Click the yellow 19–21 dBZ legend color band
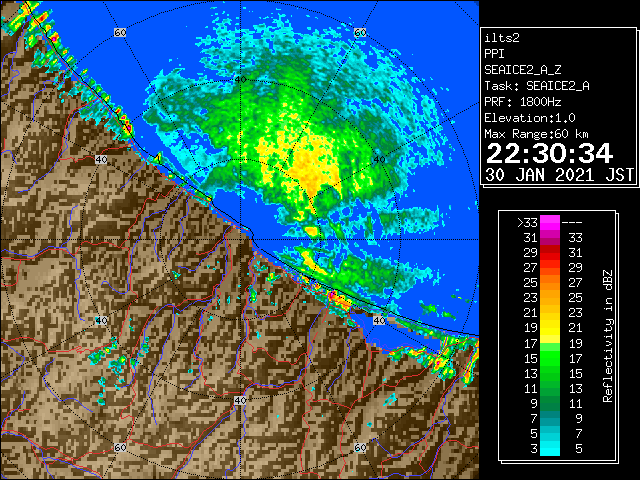Screen dimensions: 640x480 (550, 328)
